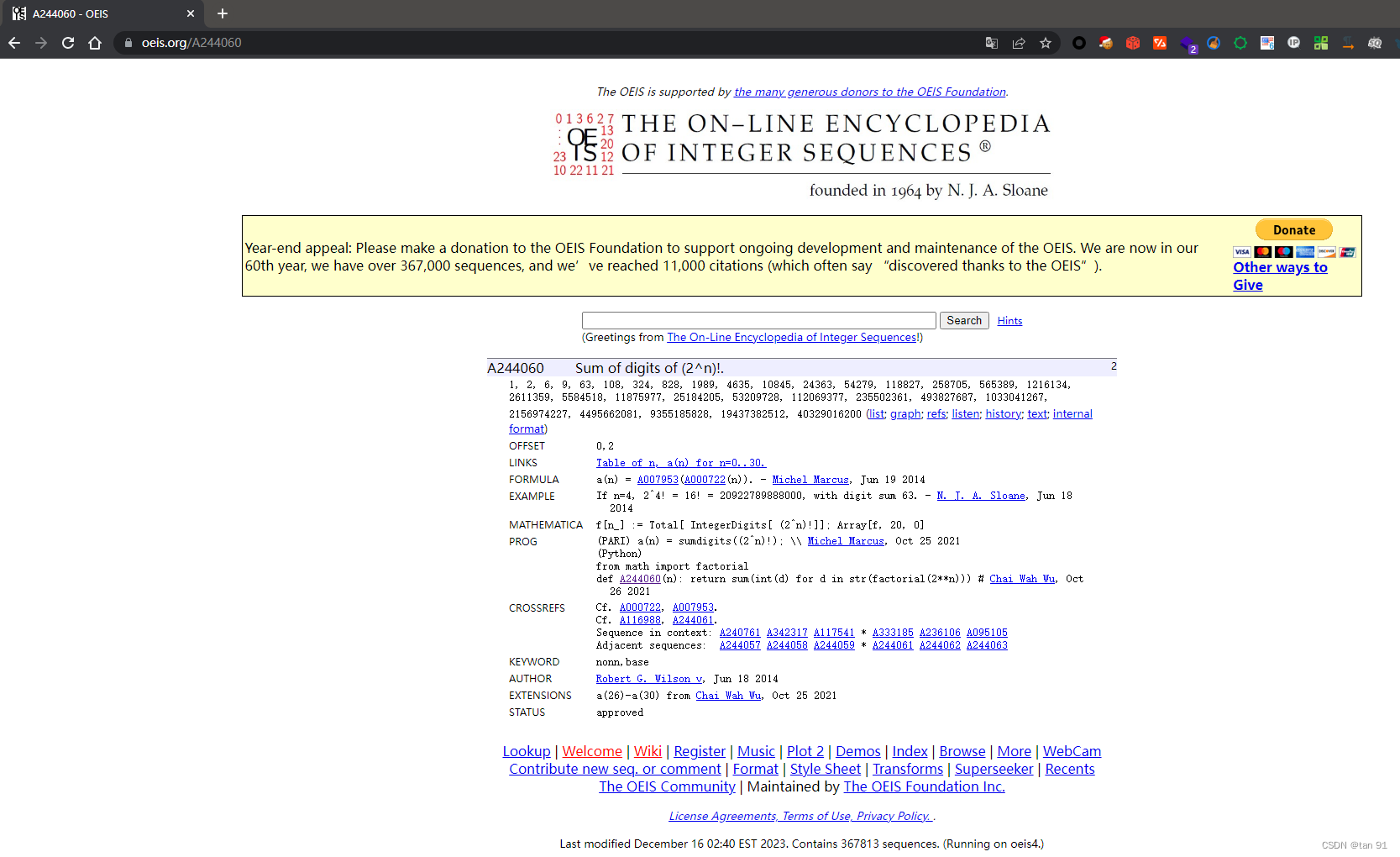This screenshot has width=1400, height=857.
Task: Open the Superseeker footer link
Action: coord(994,769)
